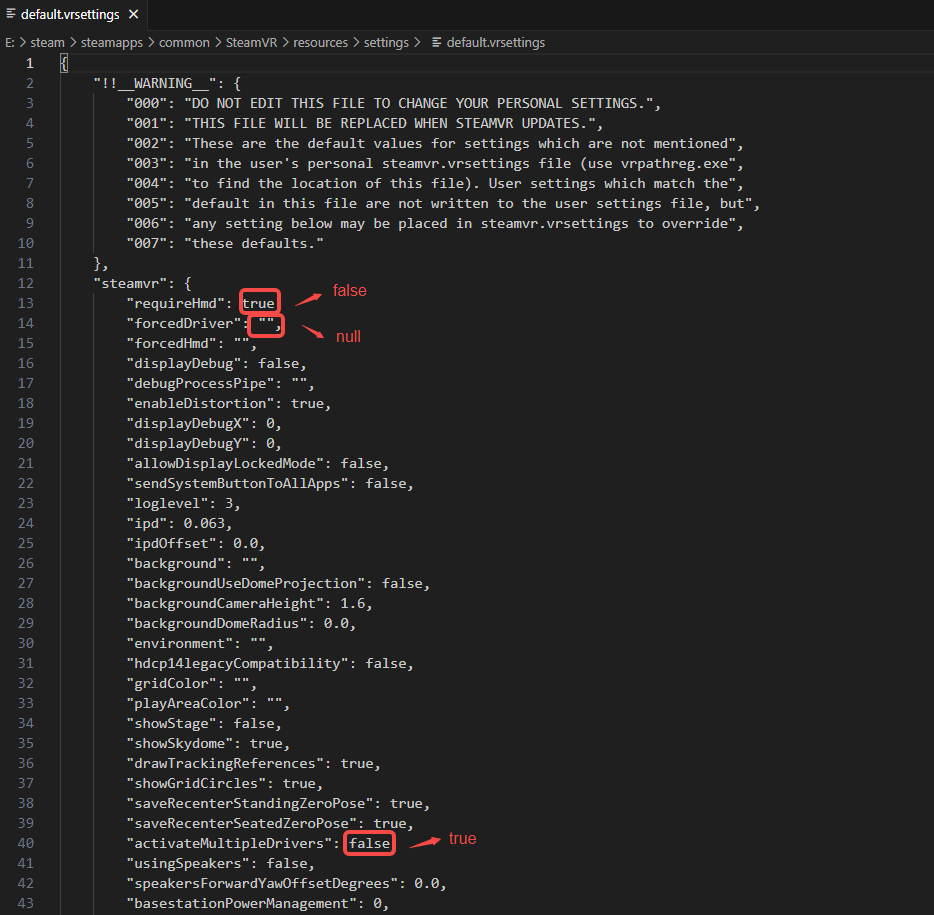This screenshot has height=915, width=934.
Task: Click line number 2 in the gutter
Action: (x=31, y=83)
